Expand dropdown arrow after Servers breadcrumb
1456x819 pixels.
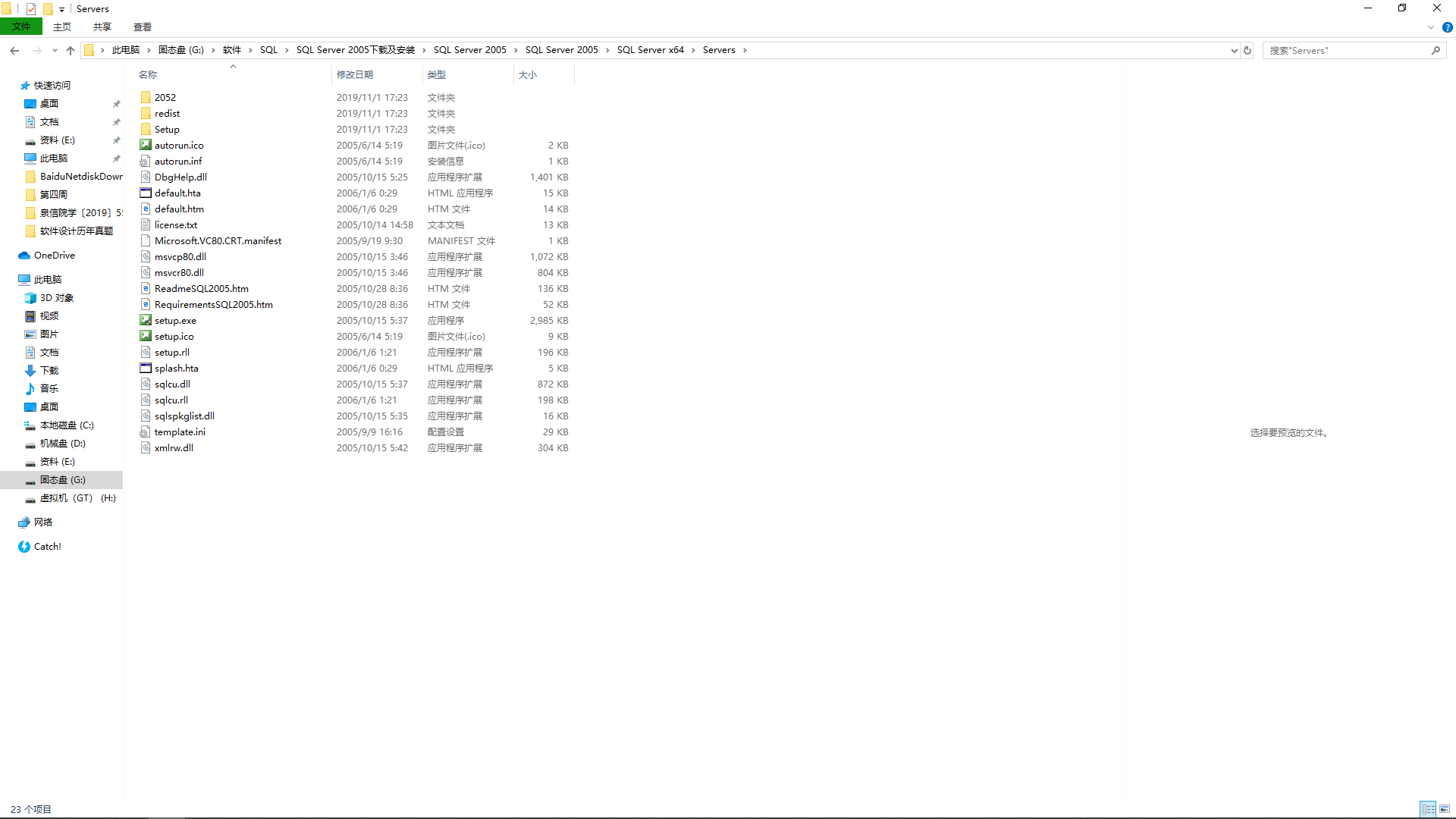click(x=745, y=50)
